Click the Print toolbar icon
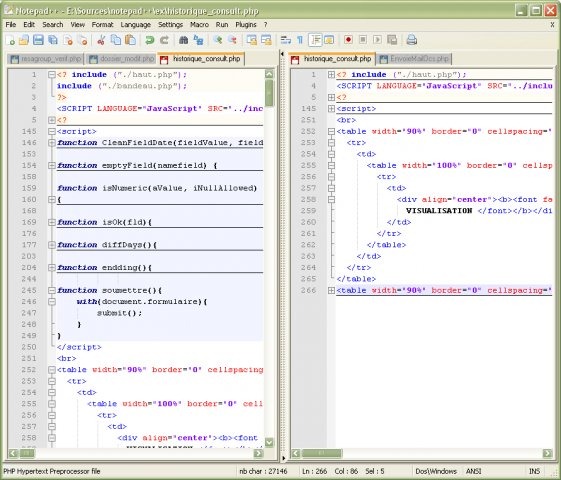This screenshot has height=480, width=561. (411, 40)
